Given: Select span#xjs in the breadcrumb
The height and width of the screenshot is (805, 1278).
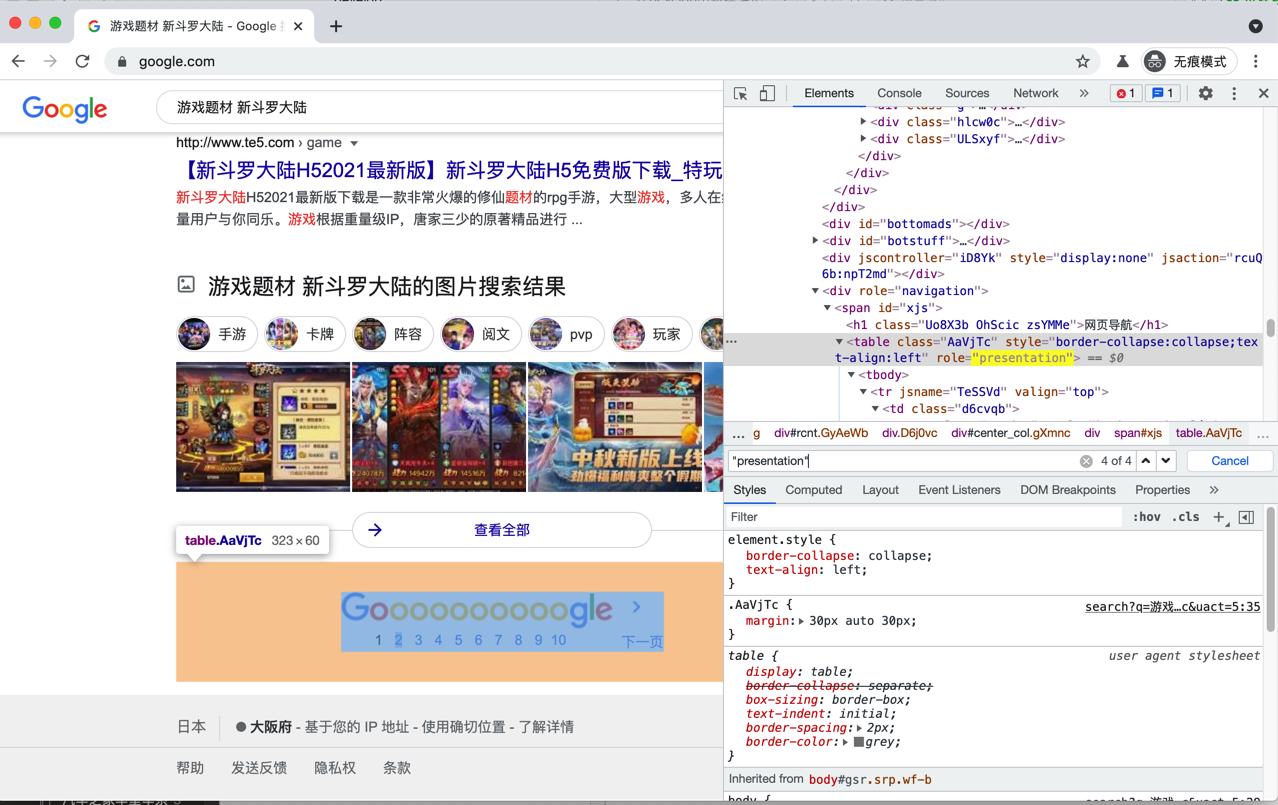Looking at the screenshot, I should 1138,433.
